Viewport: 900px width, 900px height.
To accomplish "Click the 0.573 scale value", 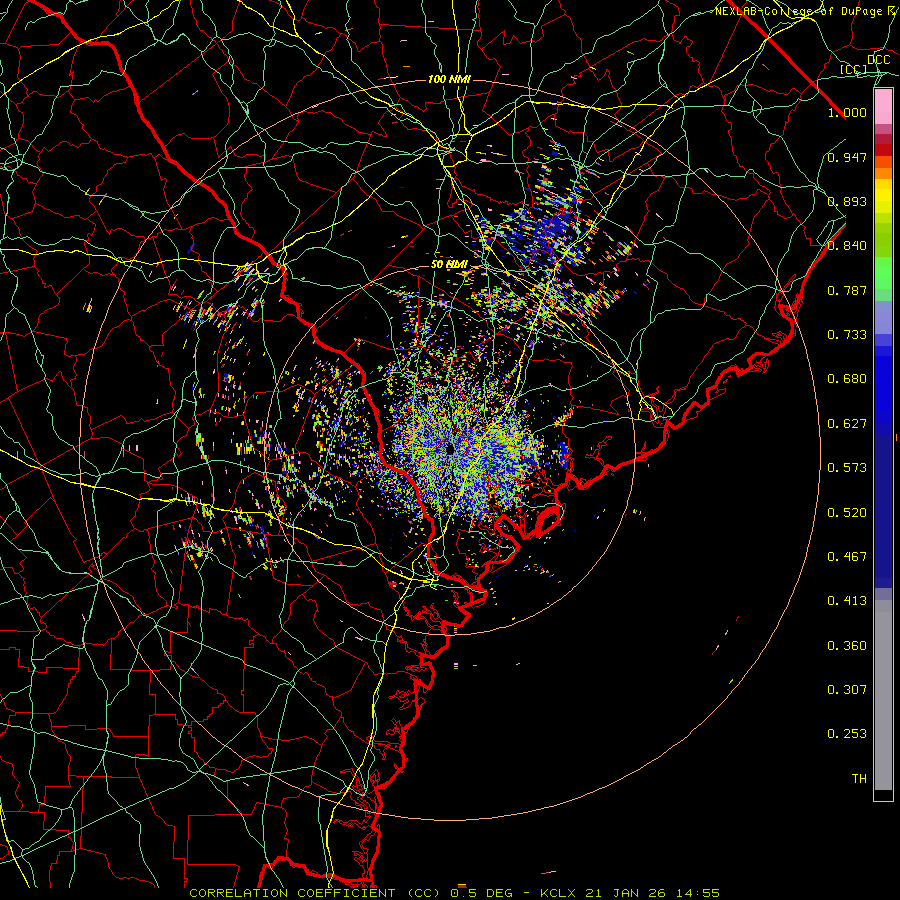I will (x=847, y=468).
